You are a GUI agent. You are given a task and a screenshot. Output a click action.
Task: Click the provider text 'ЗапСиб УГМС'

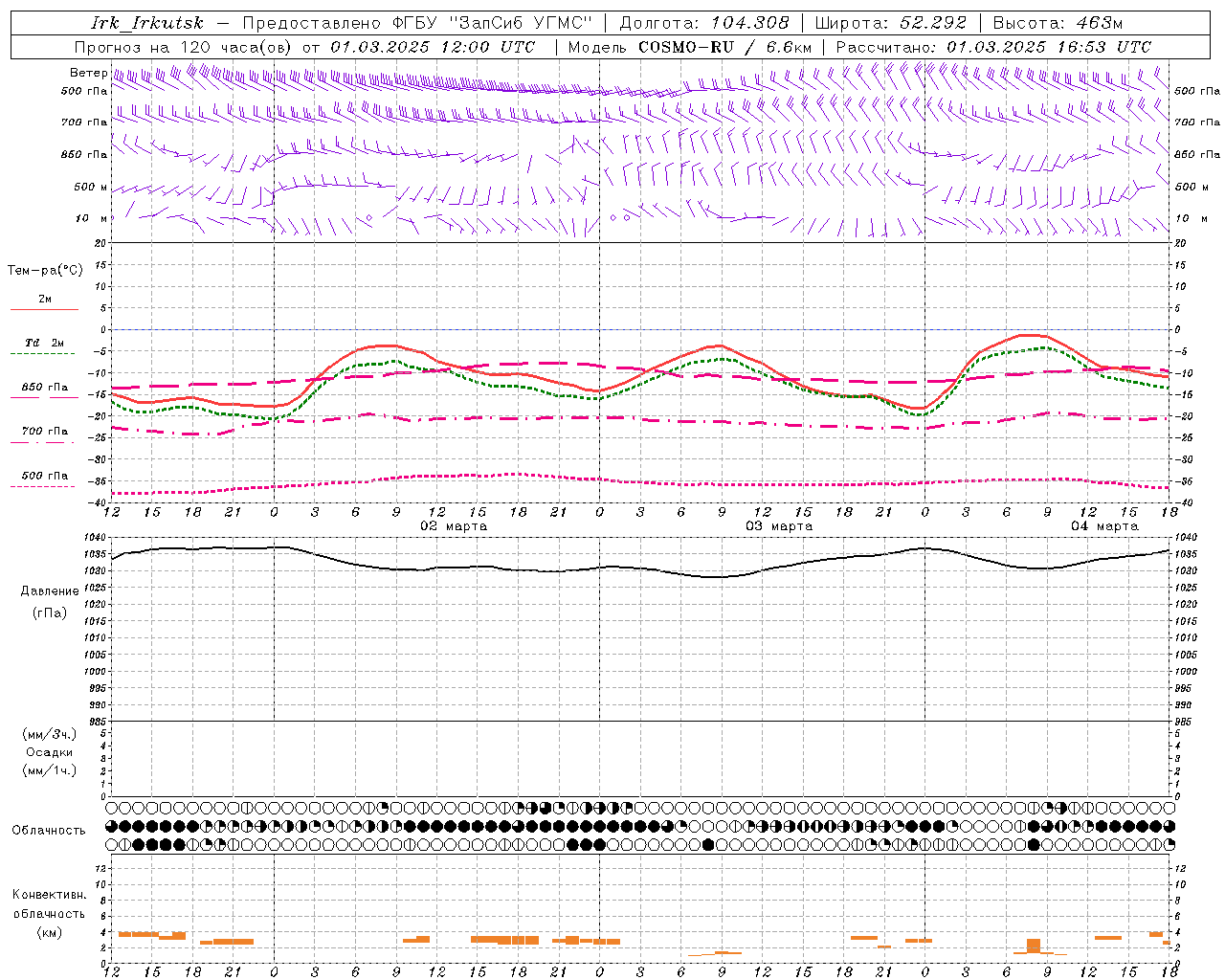[522, 23]
